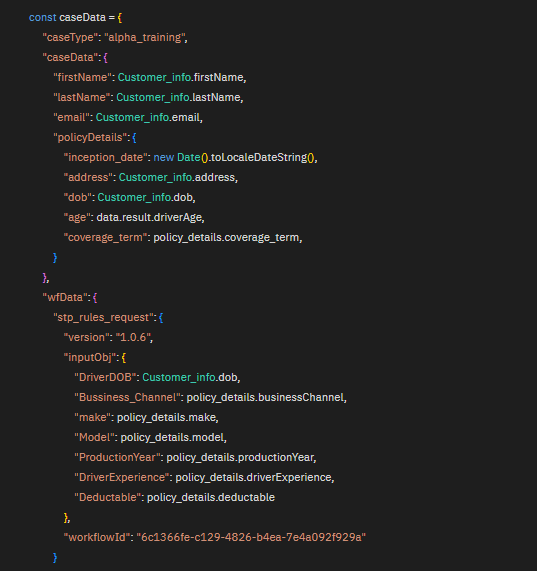Click policy_details.make value
Image resolution: width=537 pixels, height=571 pixels.
point(167,418)
